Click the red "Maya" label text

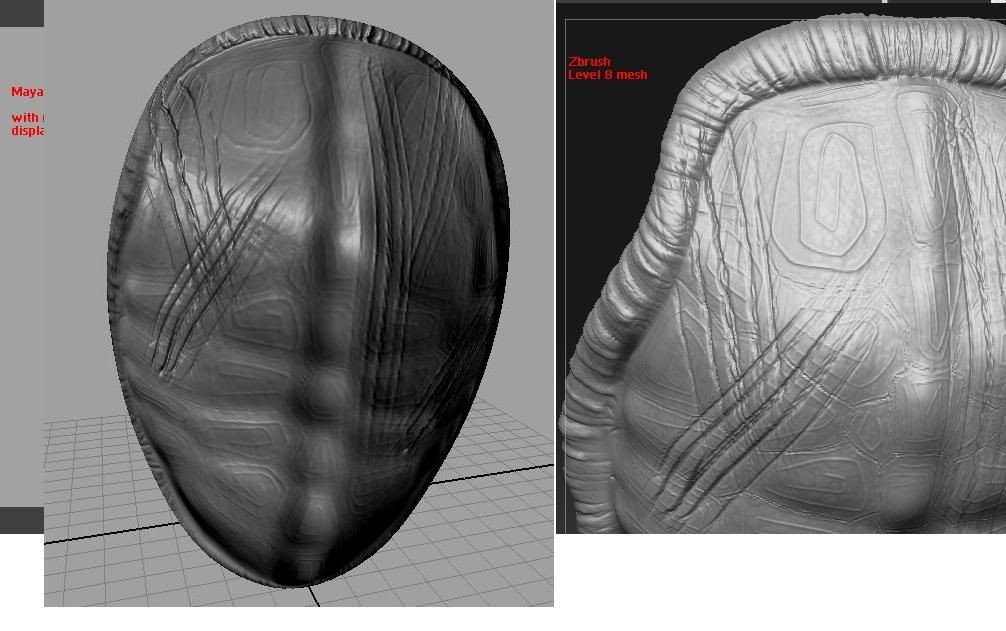pos(27,92)
